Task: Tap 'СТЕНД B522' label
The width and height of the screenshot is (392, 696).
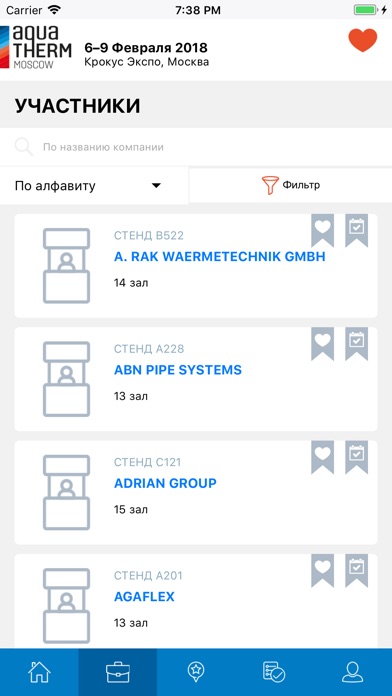Action: 149,236
